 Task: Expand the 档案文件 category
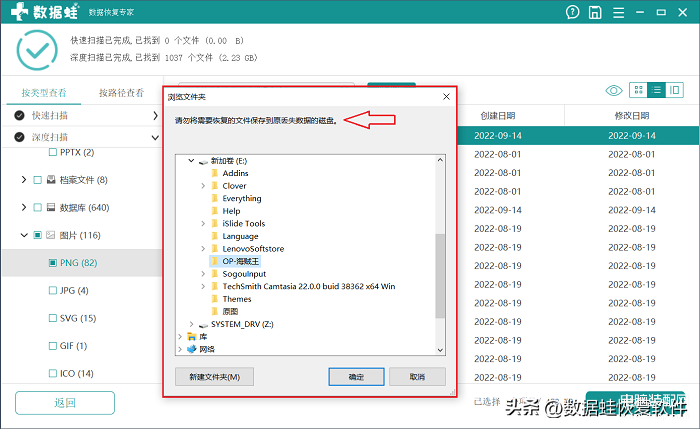point(24,180)
